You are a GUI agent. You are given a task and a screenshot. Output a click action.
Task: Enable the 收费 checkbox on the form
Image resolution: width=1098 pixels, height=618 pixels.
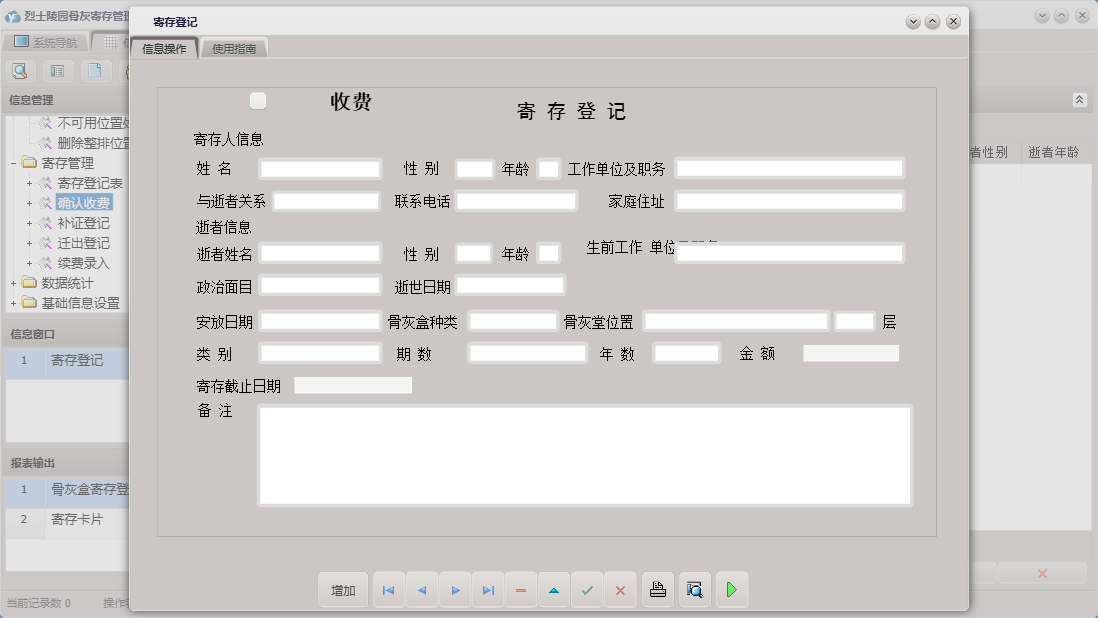[258, 100]
